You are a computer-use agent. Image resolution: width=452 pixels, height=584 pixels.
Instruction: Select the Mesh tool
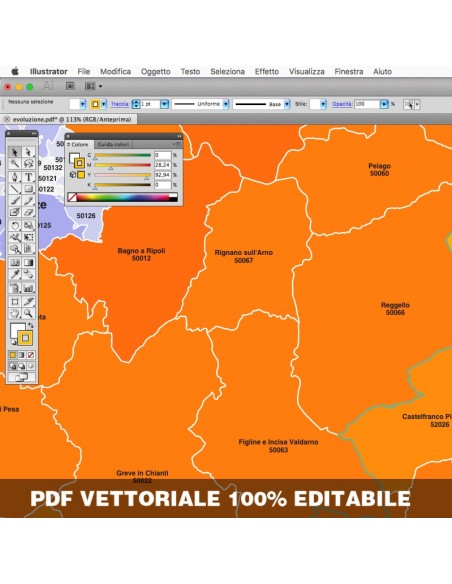(x=15, y=263)
